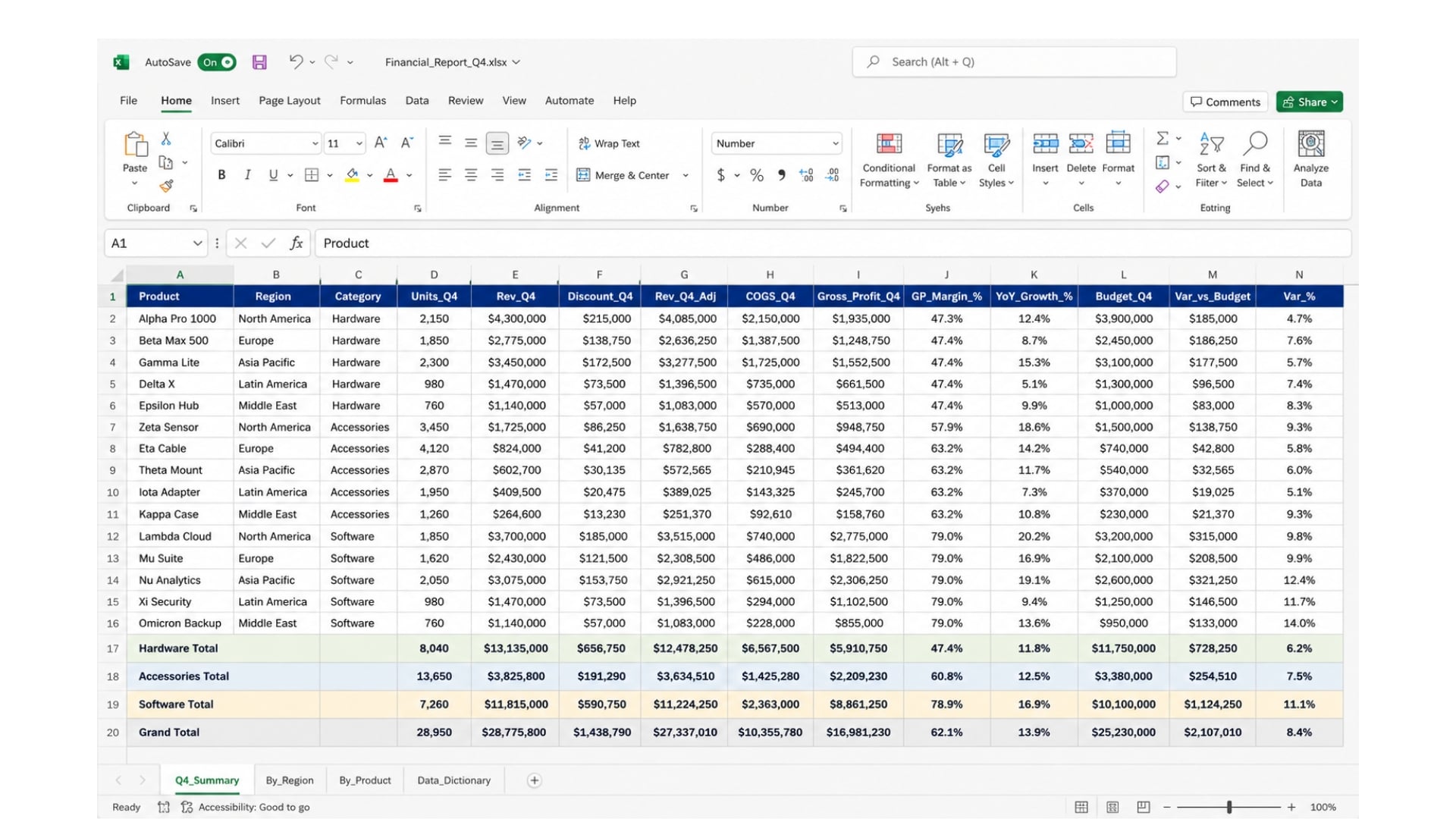Click Merge & Center button

[623, 175]
